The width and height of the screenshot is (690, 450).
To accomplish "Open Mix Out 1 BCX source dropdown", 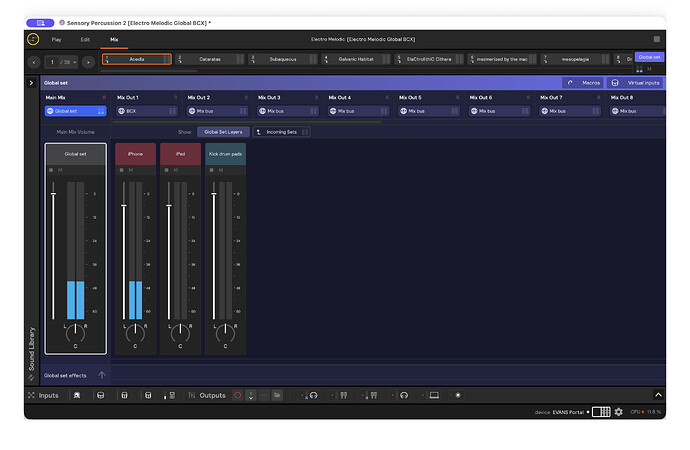I will click(x=147, y=111).
